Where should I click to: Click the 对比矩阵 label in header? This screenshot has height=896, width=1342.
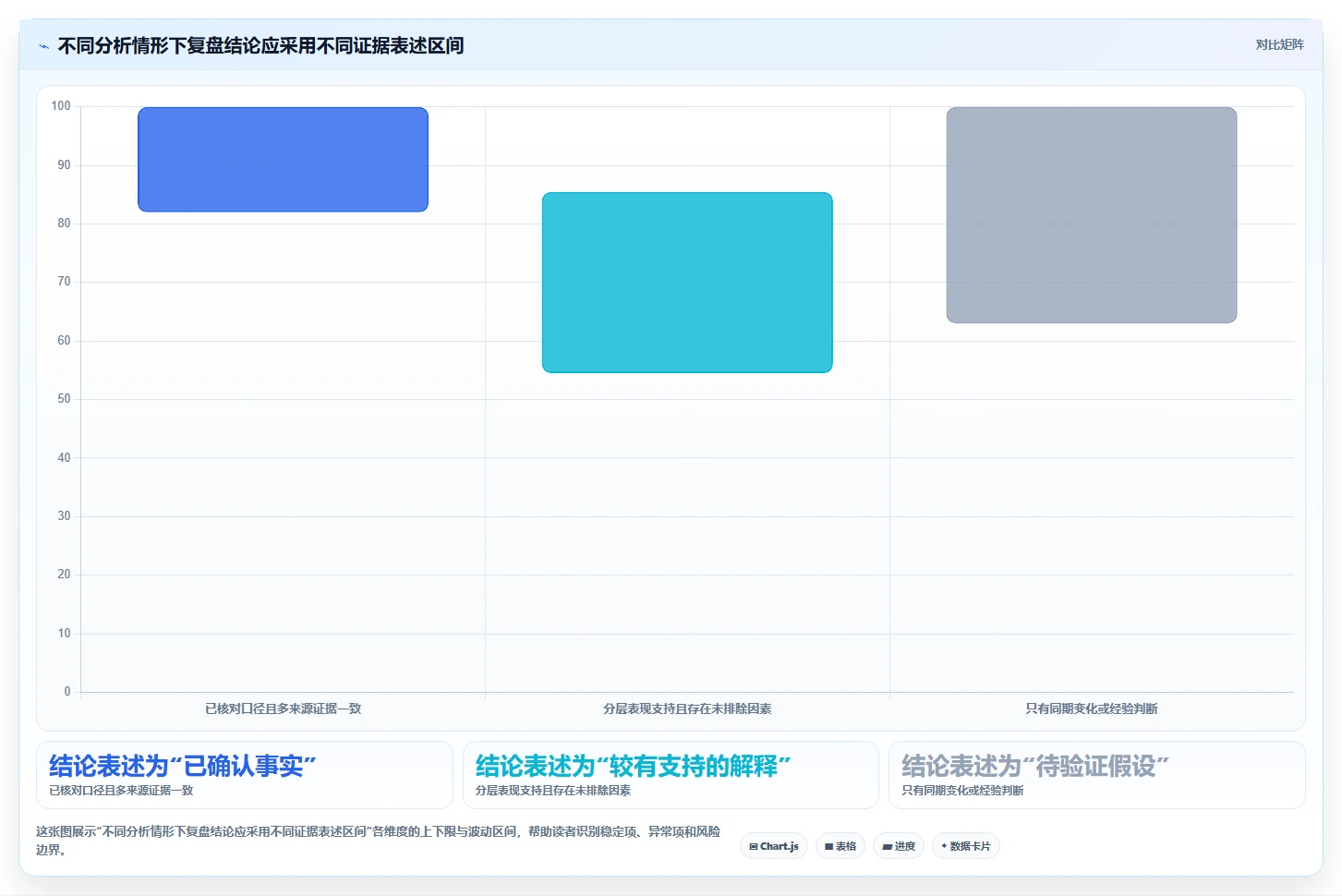pyautogui.click(x=1279, y=45)
